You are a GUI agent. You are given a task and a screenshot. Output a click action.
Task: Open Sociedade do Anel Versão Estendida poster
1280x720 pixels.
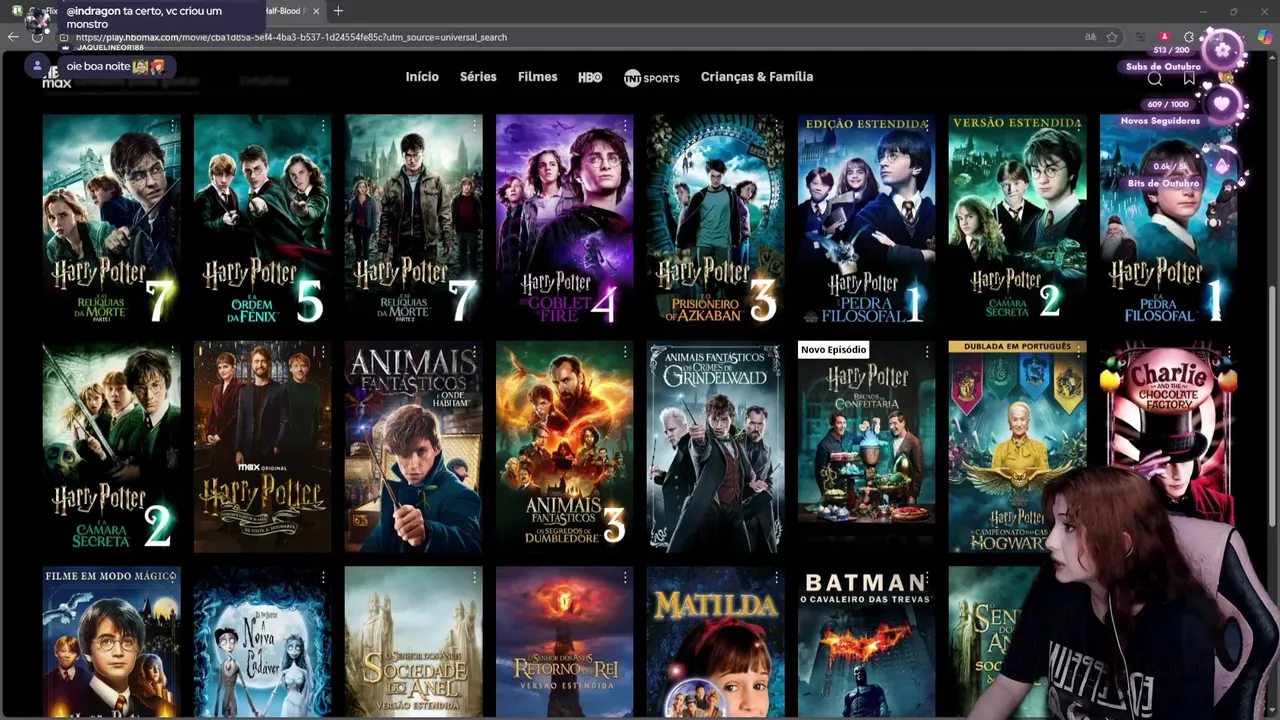click(413, 640)
